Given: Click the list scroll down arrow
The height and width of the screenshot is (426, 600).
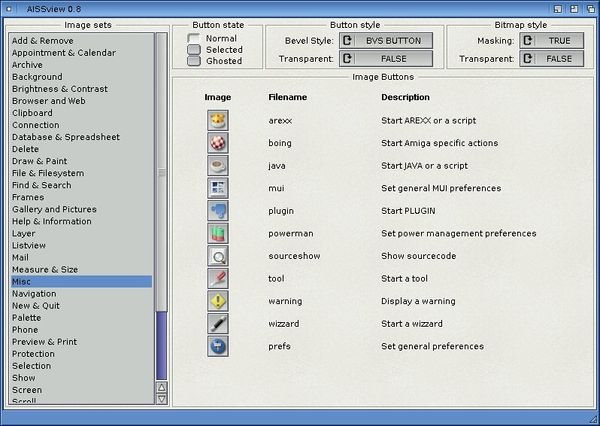Looking at the screenshot, I should pyautogui.click(x=162, y=399).
